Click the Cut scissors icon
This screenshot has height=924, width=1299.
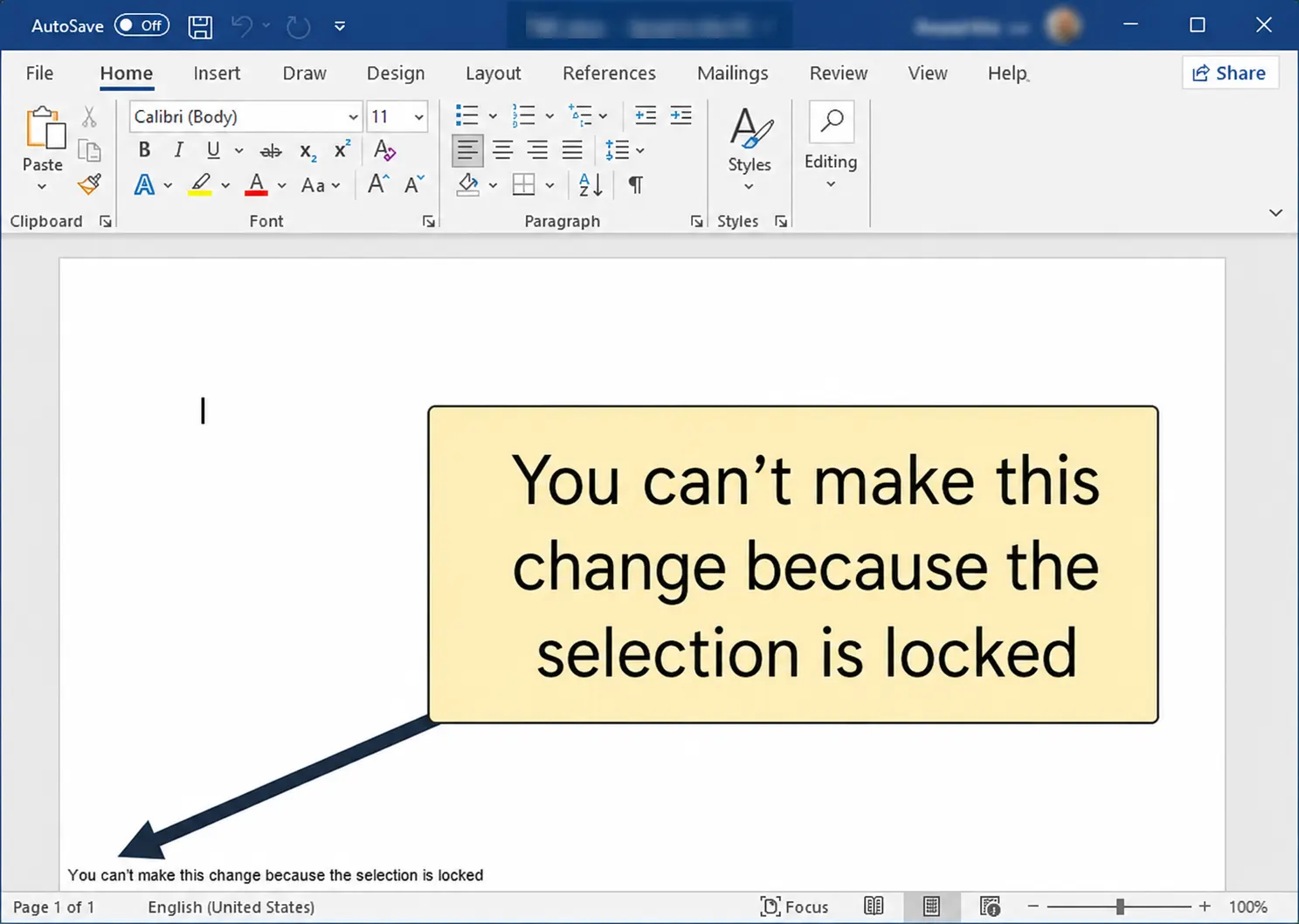(x=89, y=117)
